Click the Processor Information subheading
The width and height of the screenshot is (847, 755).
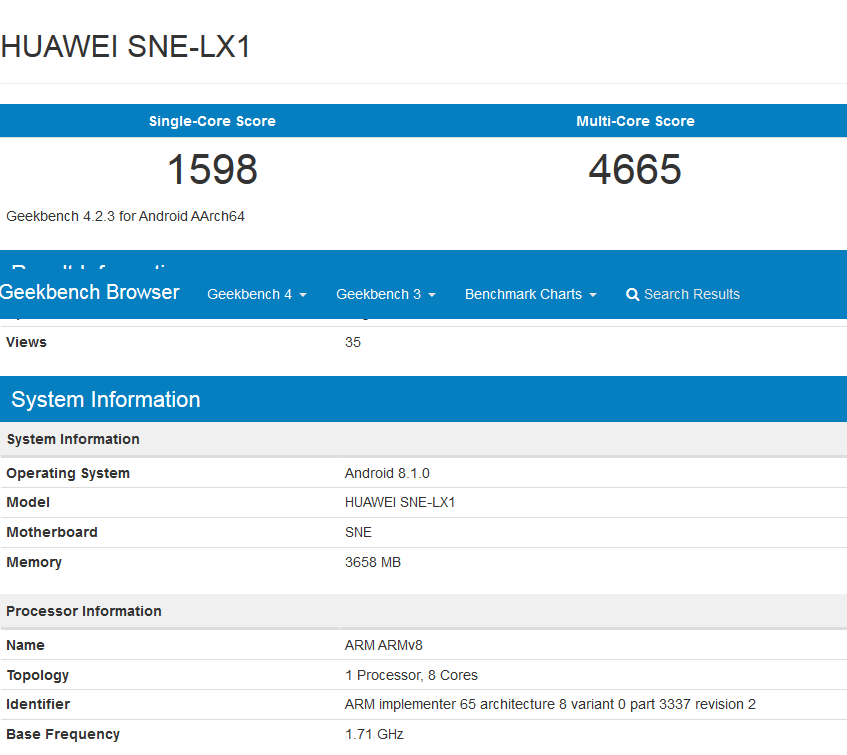pyautogui.click(x=84, y=611)
